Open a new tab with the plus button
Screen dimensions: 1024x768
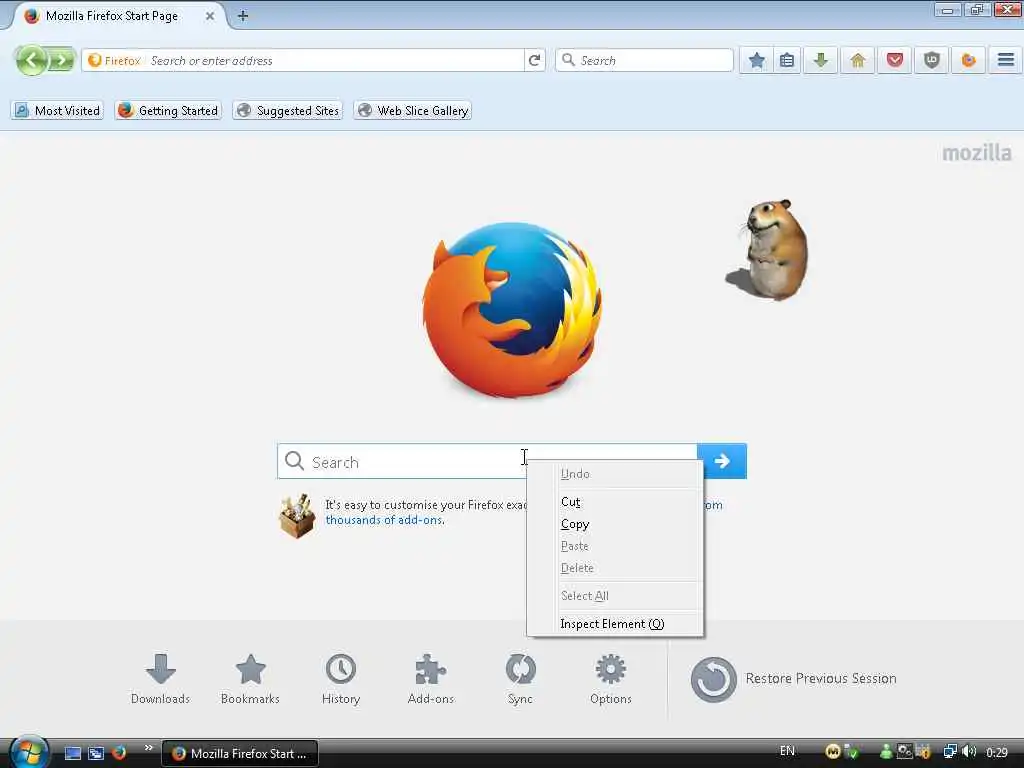[x=243, y=16]
